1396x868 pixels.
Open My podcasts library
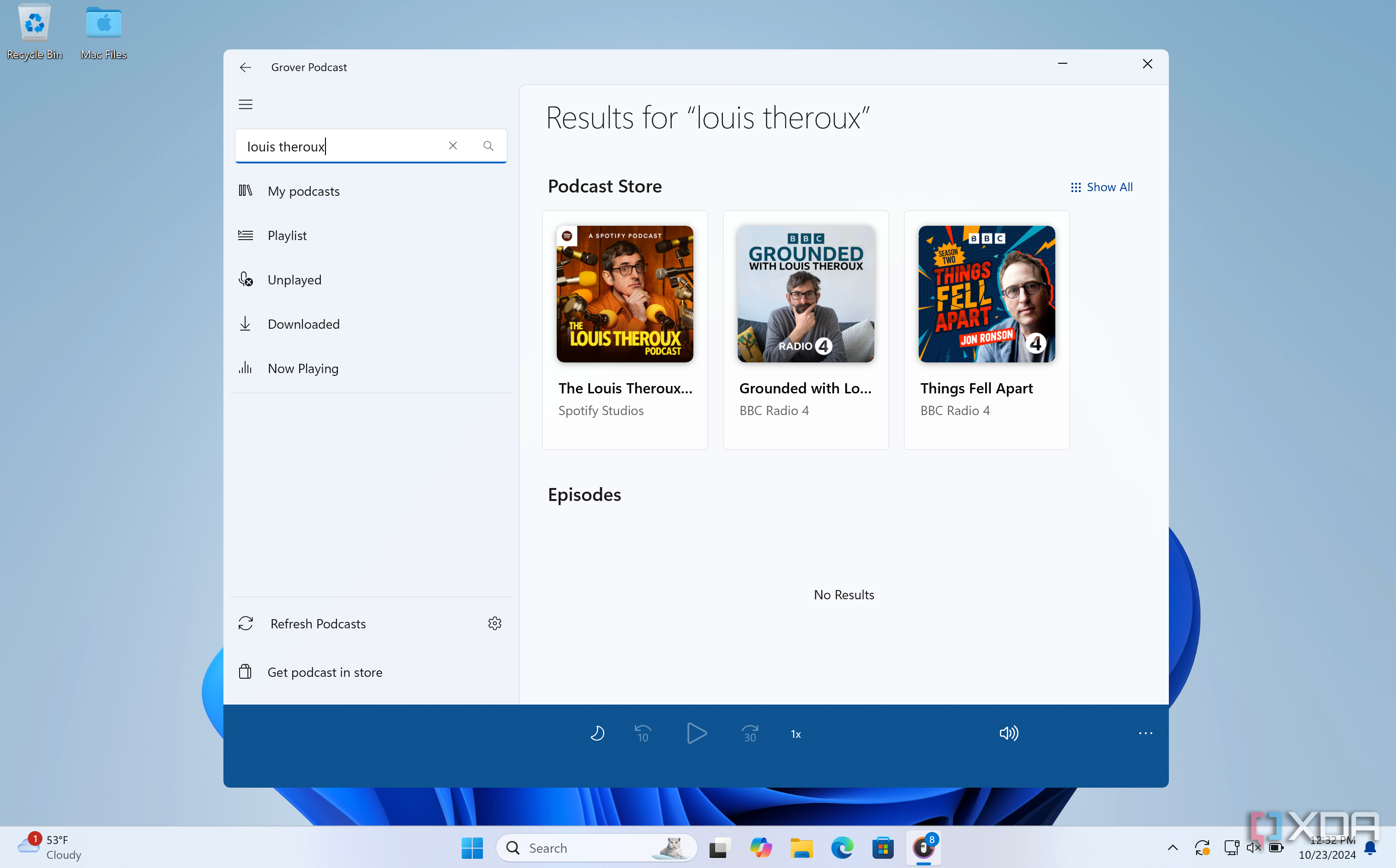(371, 191)
